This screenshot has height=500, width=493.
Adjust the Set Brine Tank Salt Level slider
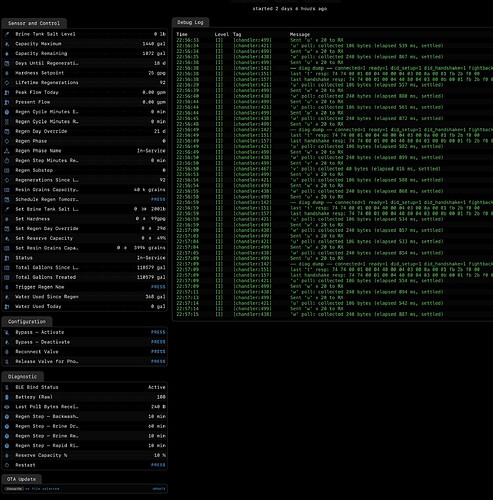coord(144,209)
